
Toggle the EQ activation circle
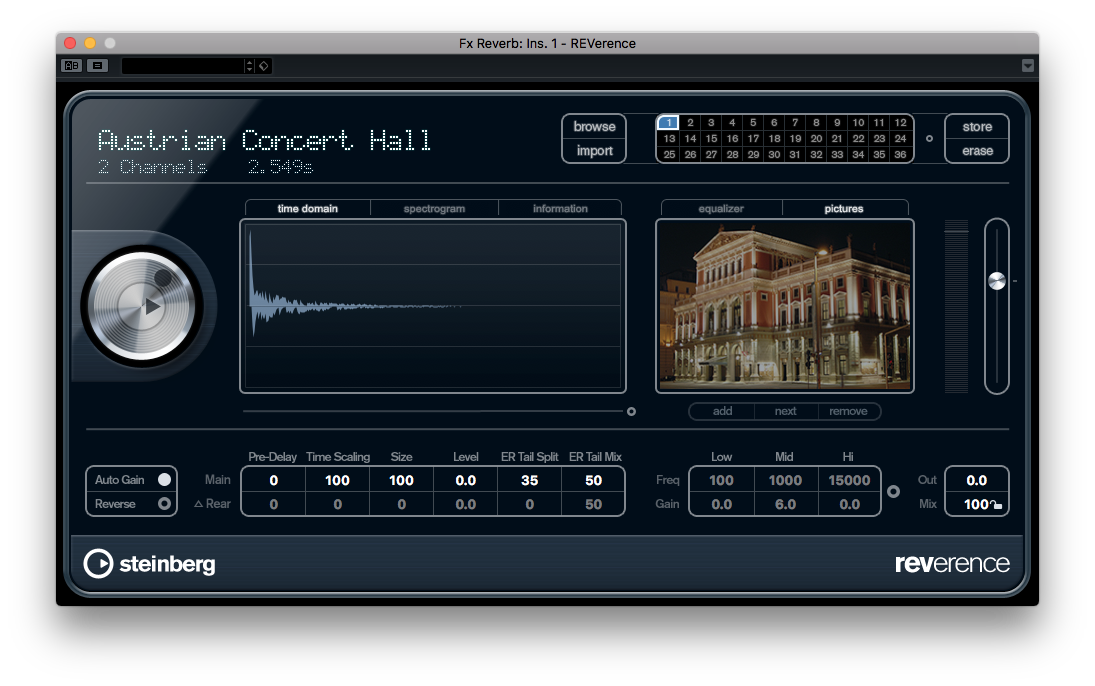(x=893, y=492)
